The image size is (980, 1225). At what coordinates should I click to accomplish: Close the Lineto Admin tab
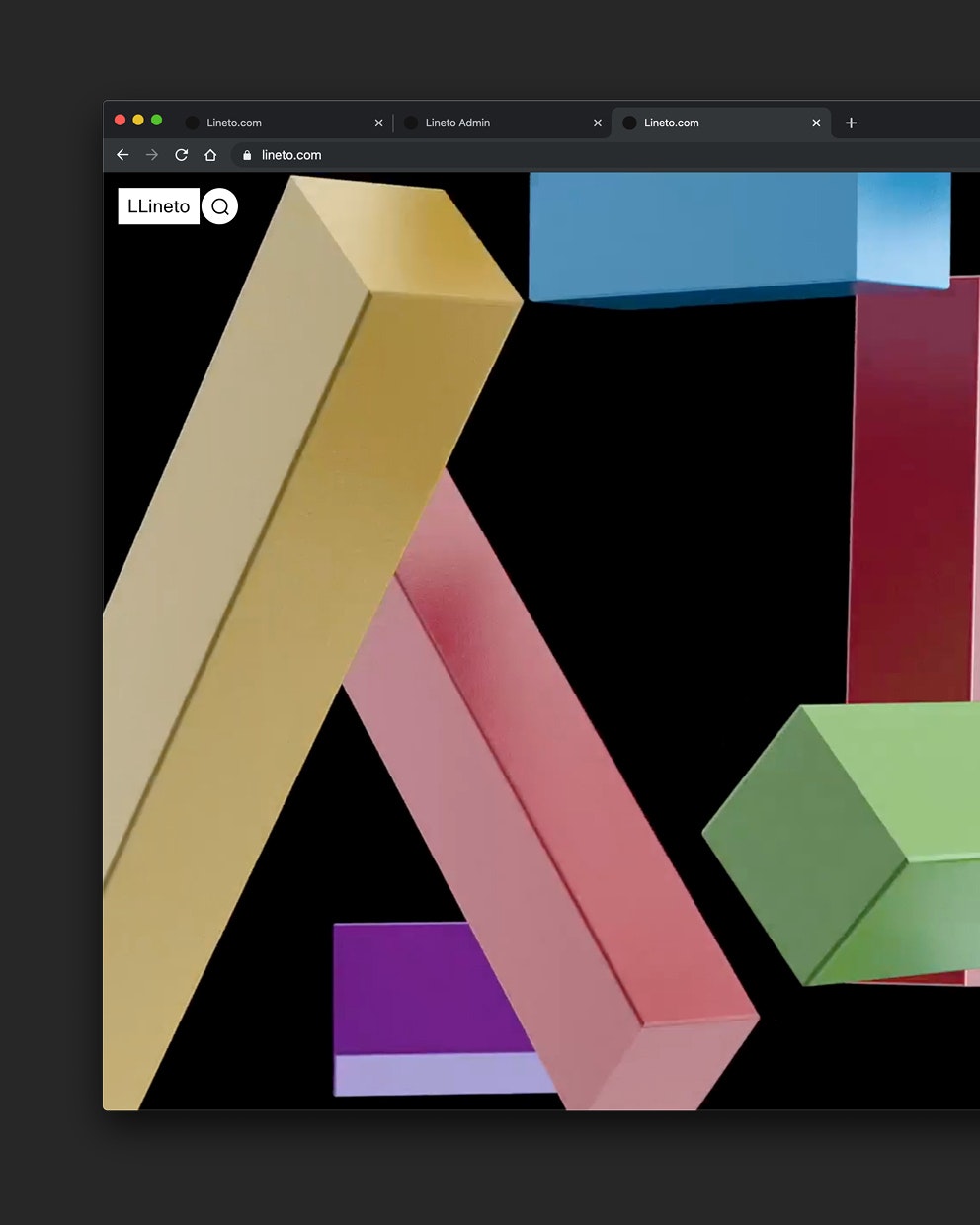tap(597, 123)
